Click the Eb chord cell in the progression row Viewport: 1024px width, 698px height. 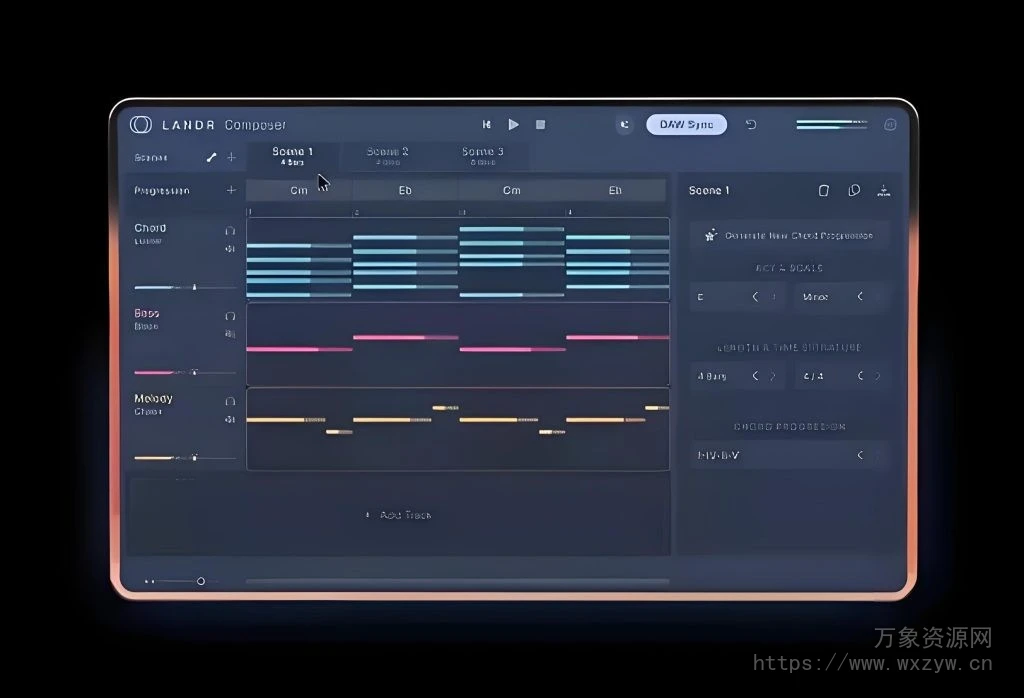click(x=404, y=190)
